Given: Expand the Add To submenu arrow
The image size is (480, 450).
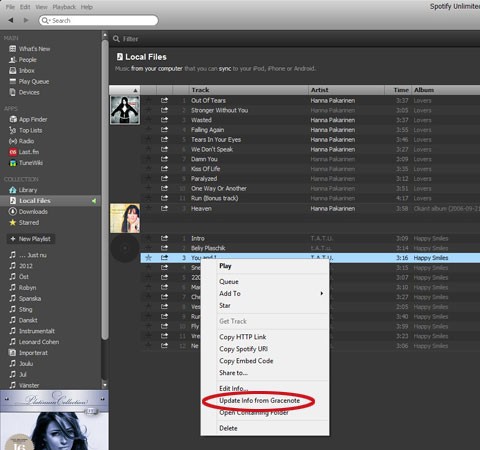Looking at the screenshot, I should tap(322, 293).
